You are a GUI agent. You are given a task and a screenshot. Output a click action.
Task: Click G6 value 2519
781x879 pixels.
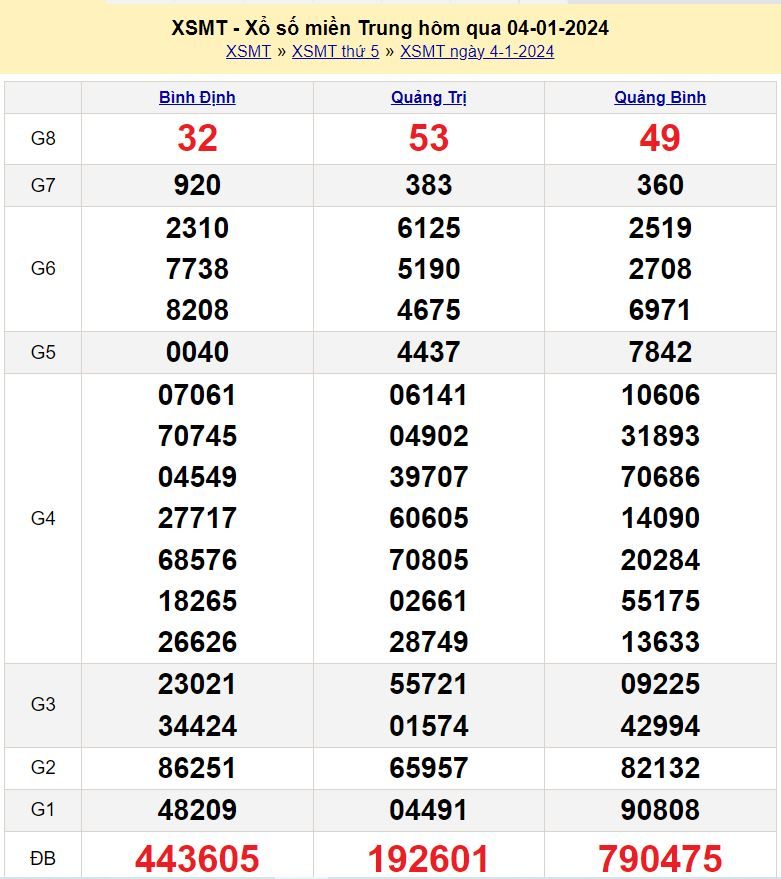pyautogui.click(x=660, y=228)
